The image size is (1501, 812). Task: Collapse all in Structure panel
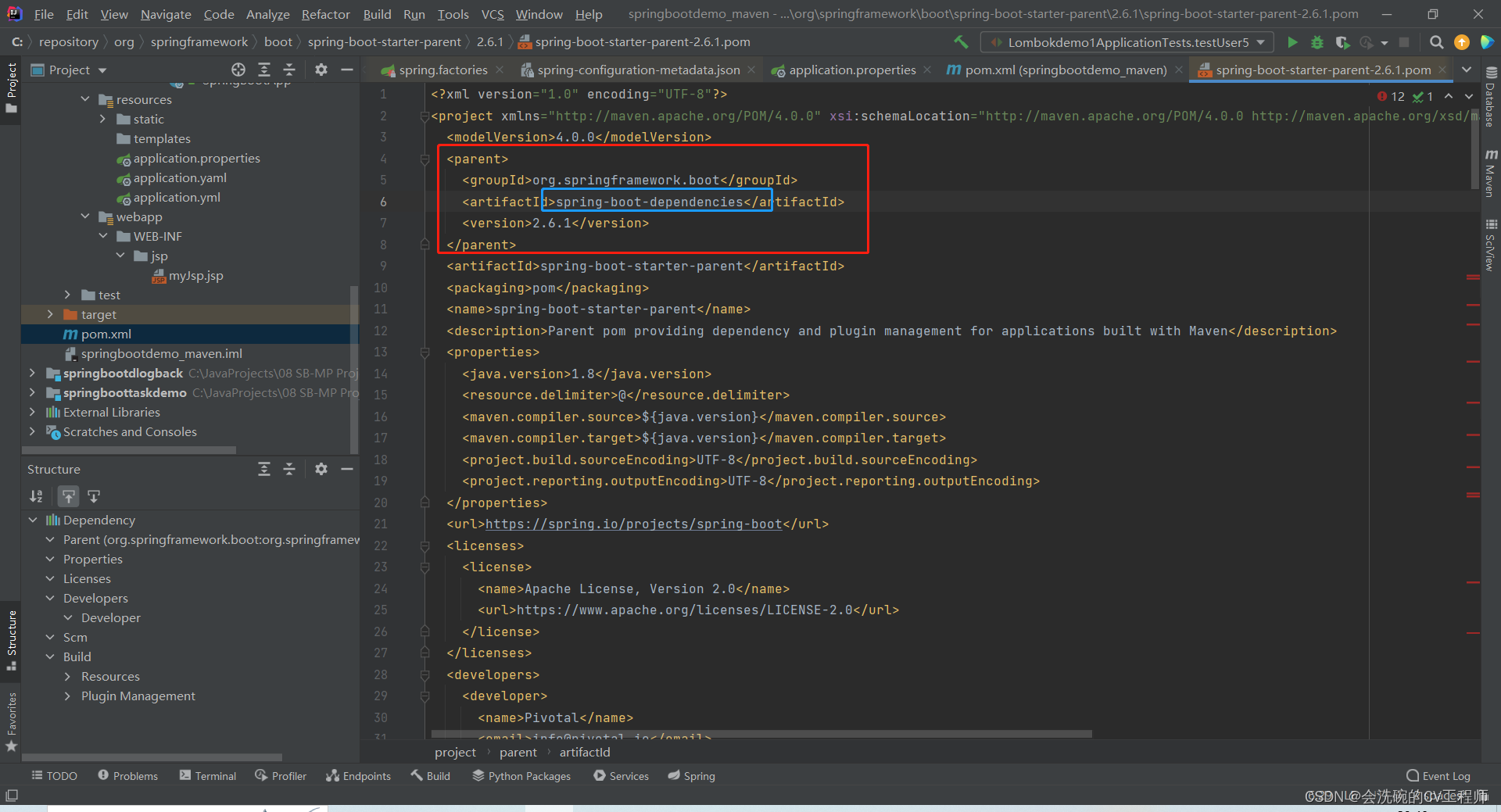click(x=289, y=469)
